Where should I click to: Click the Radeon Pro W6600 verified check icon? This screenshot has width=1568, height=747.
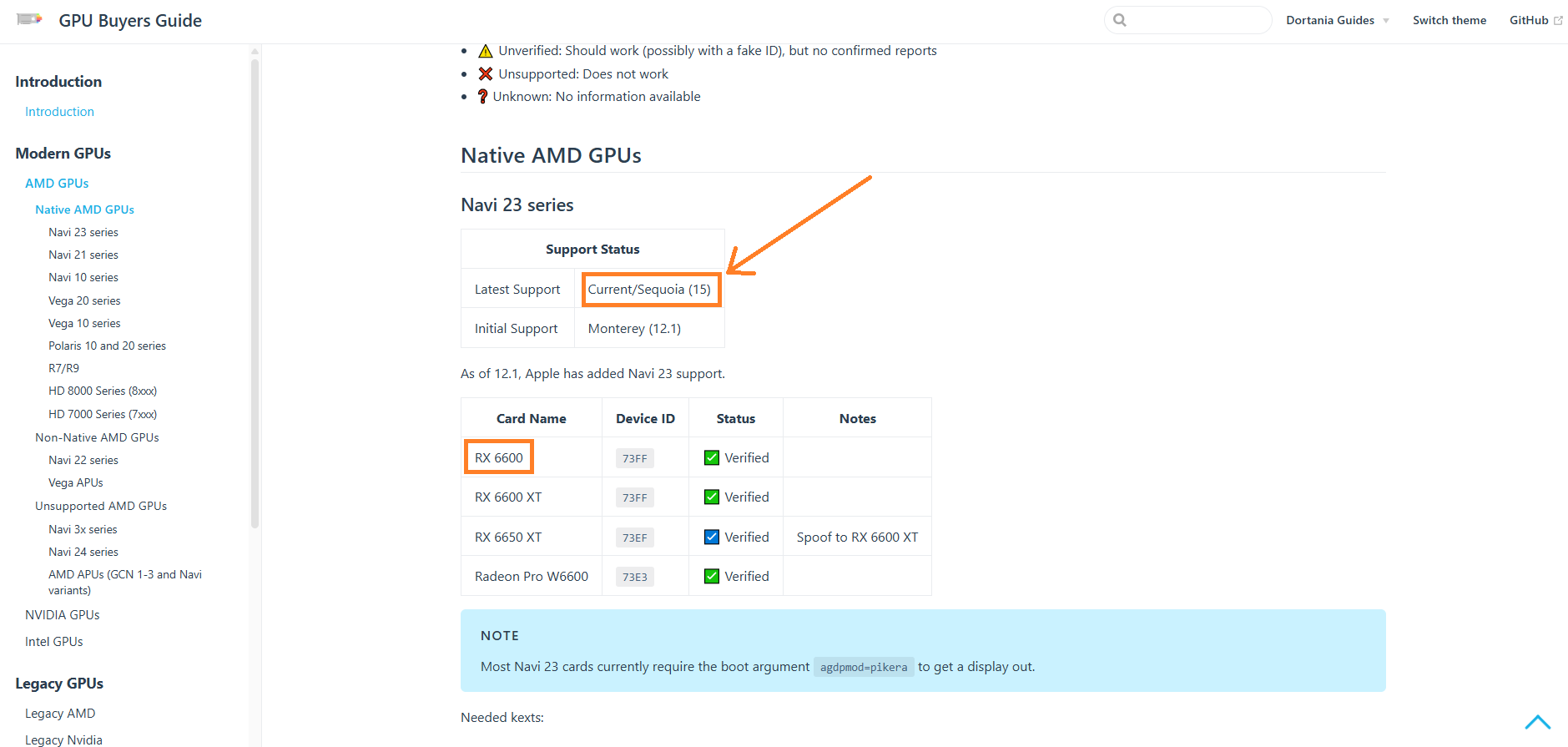[712, 576]
